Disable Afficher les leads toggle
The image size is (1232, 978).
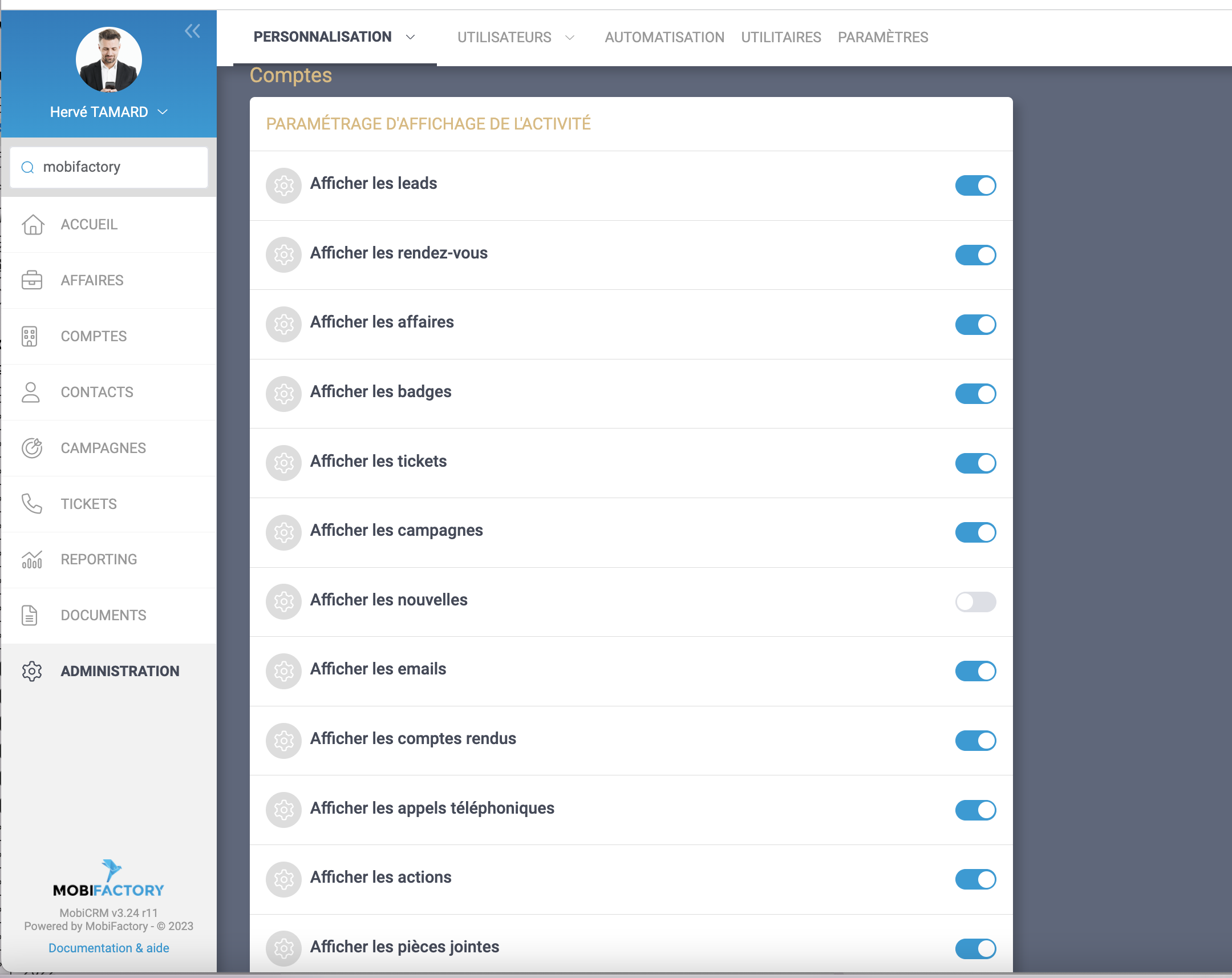click(975, 185)
